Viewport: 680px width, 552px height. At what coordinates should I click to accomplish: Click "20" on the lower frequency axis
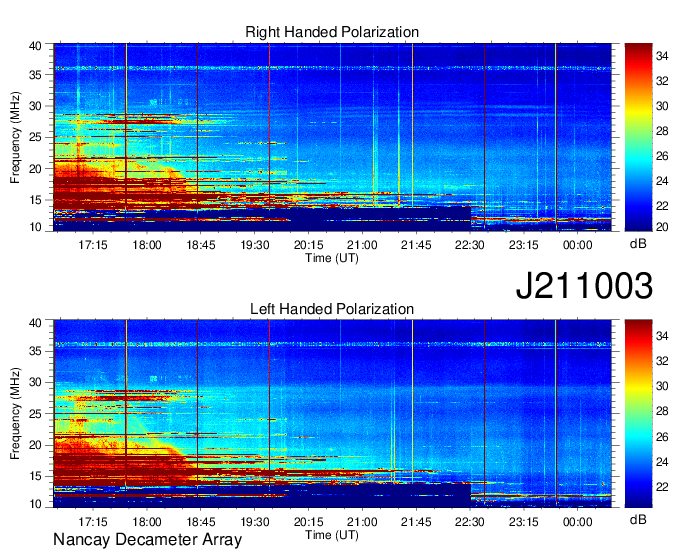[35, 445]
